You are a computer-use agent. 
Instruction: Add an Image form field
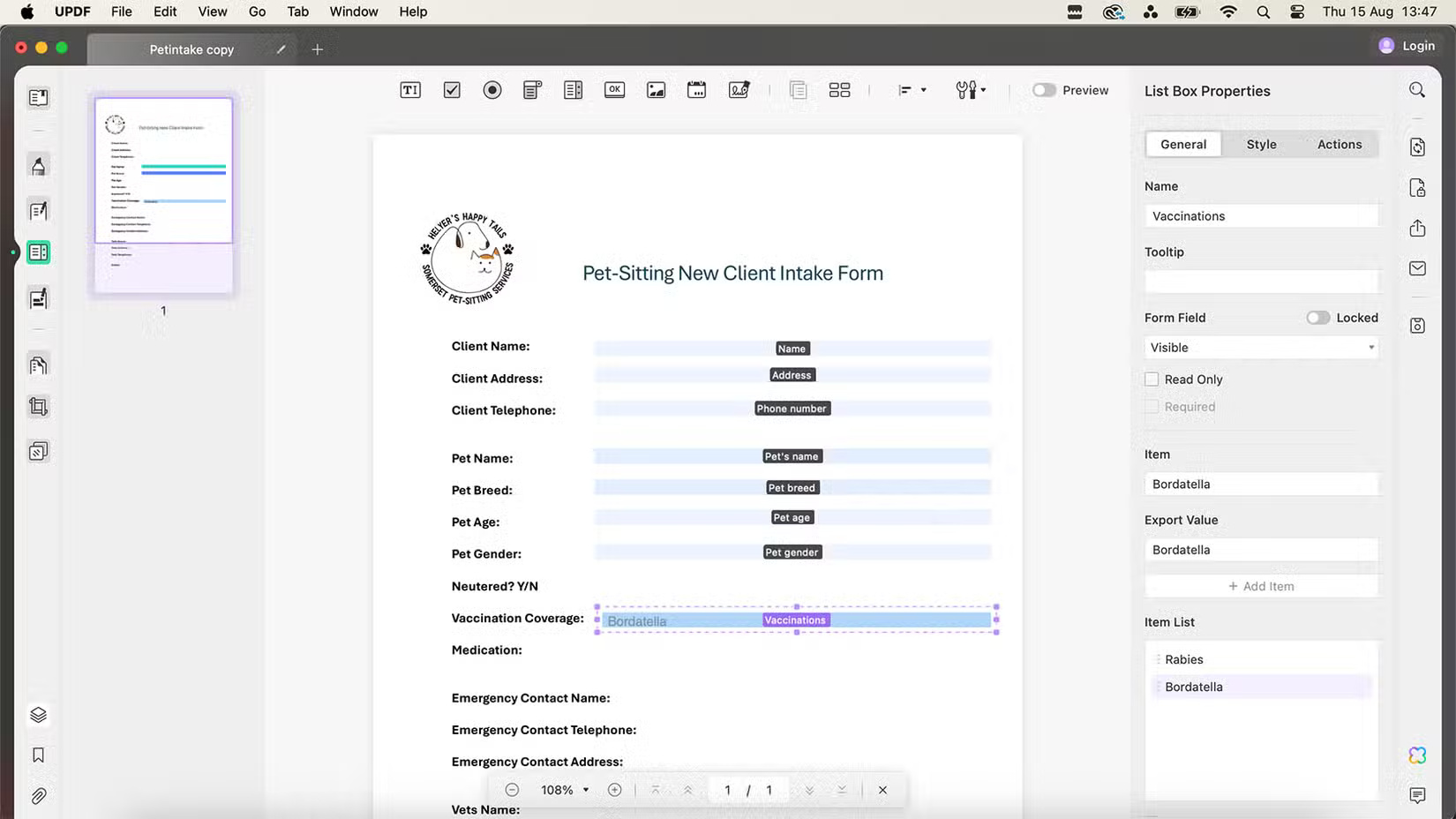click(656, 89)
